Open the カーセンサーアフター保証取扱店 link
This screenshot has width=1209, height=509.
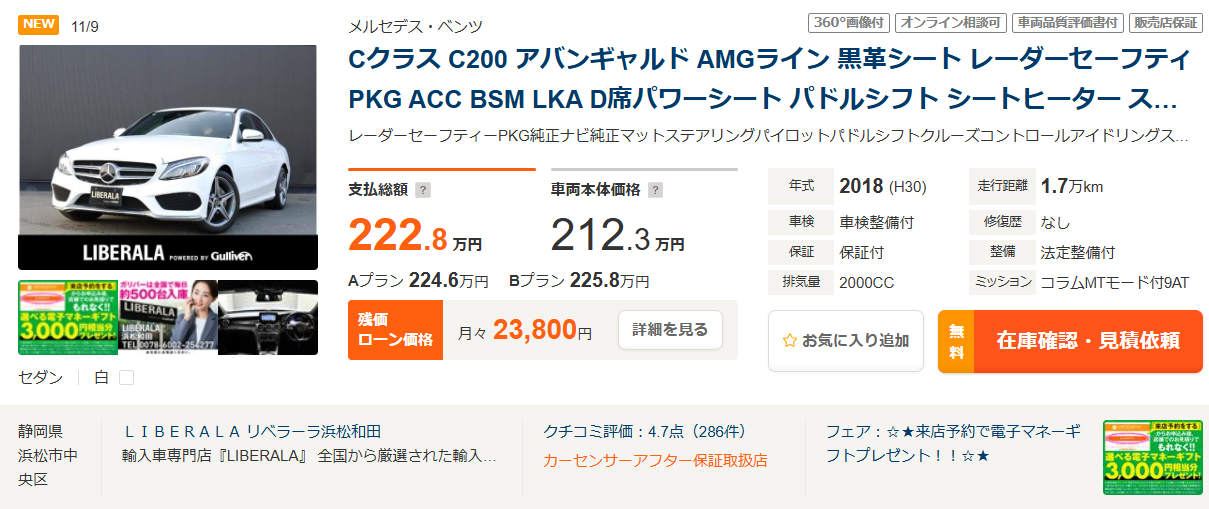pyautogui.click(x=655, y=461)
